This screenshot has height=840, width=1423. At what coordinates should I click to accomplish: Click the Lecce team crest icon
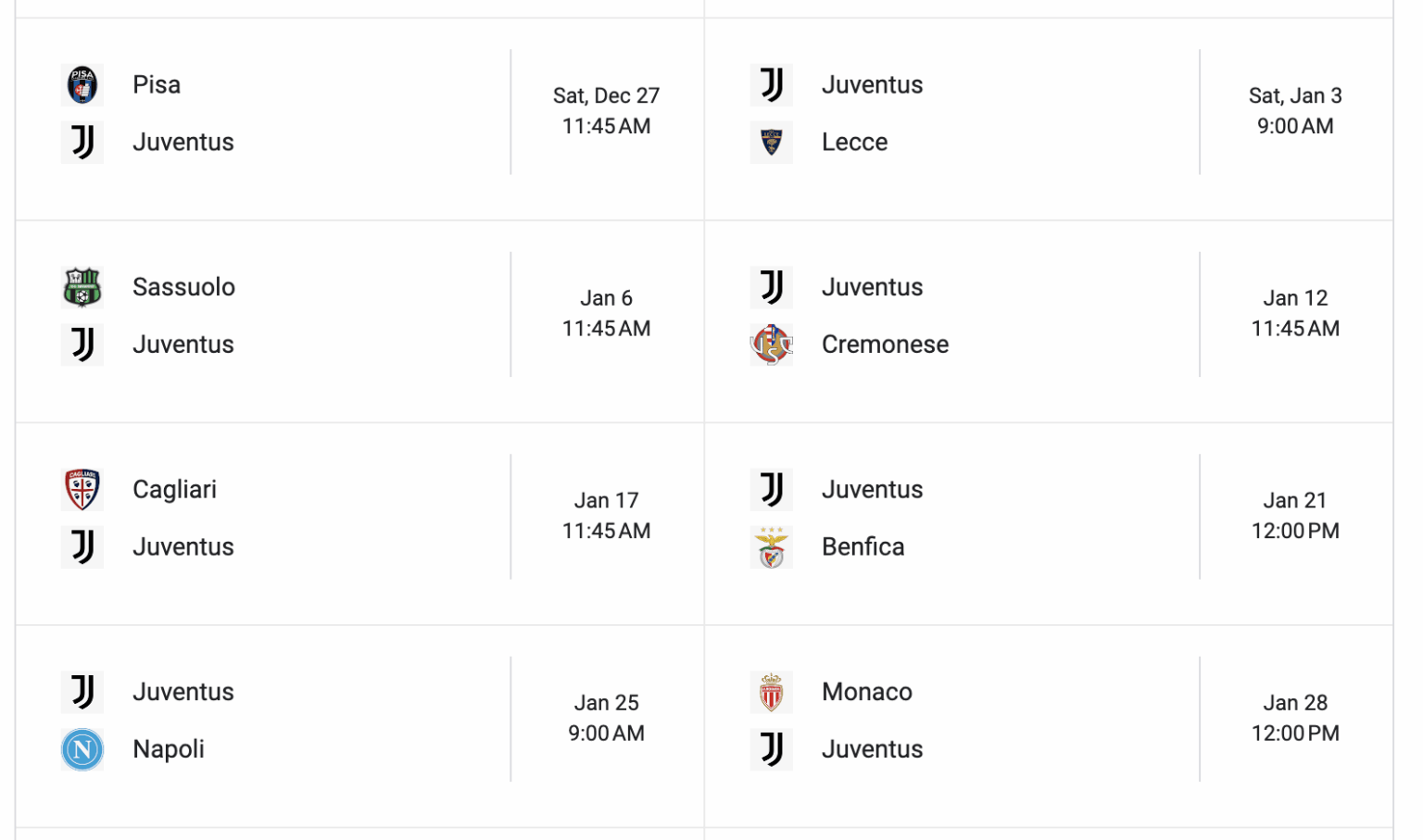click(772, 143)
